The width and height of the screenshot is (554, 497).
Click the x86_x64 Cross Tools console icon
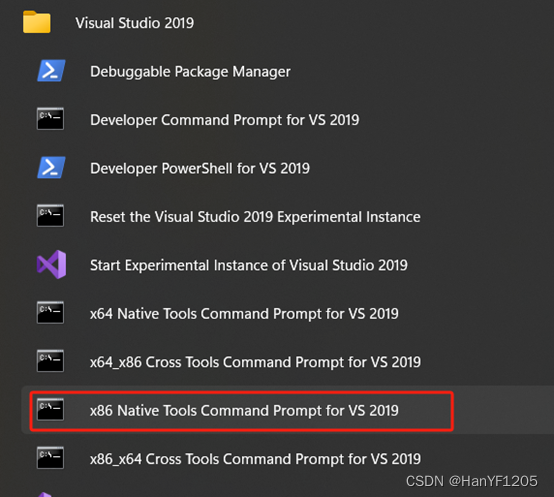tap(50, 458)
